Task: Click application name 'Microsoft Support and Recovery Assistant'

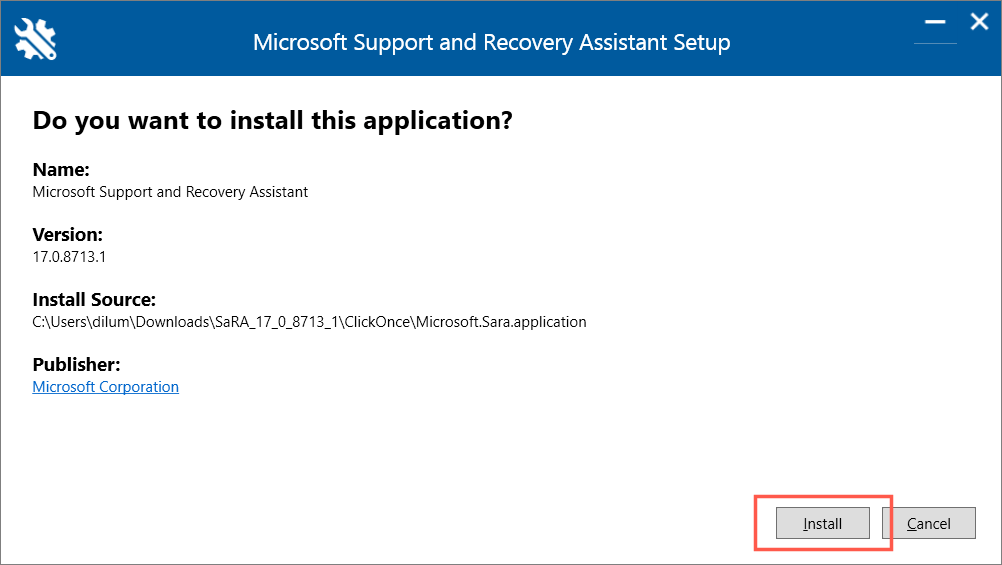Action: click(x=170, y=192)
